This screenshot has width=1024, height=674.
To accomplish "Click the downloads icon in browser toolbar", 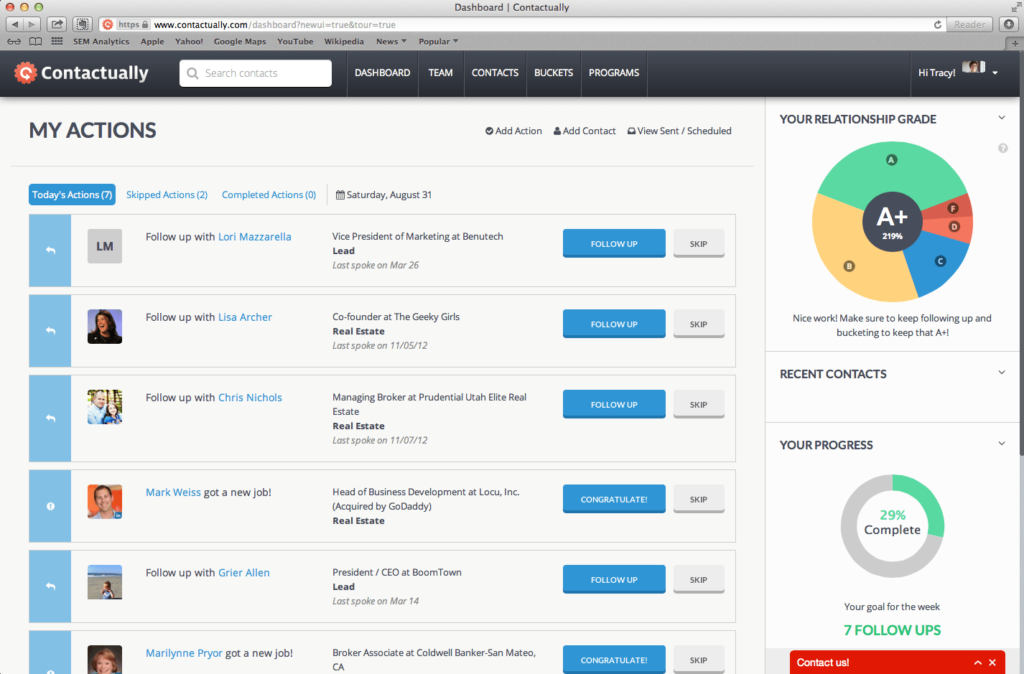I will [1009, 24].
